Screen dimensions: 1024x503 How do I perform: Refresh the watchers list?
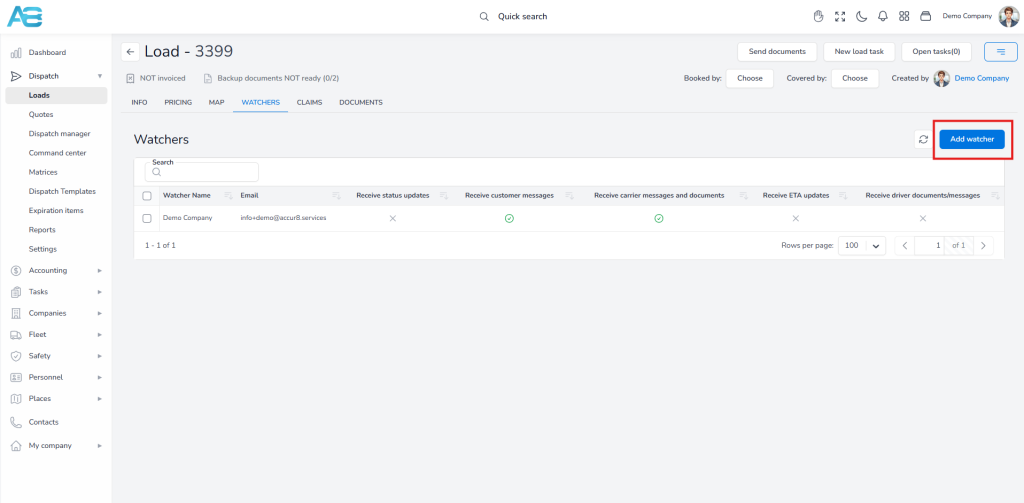pyautogui.click(x=923, y=139)
